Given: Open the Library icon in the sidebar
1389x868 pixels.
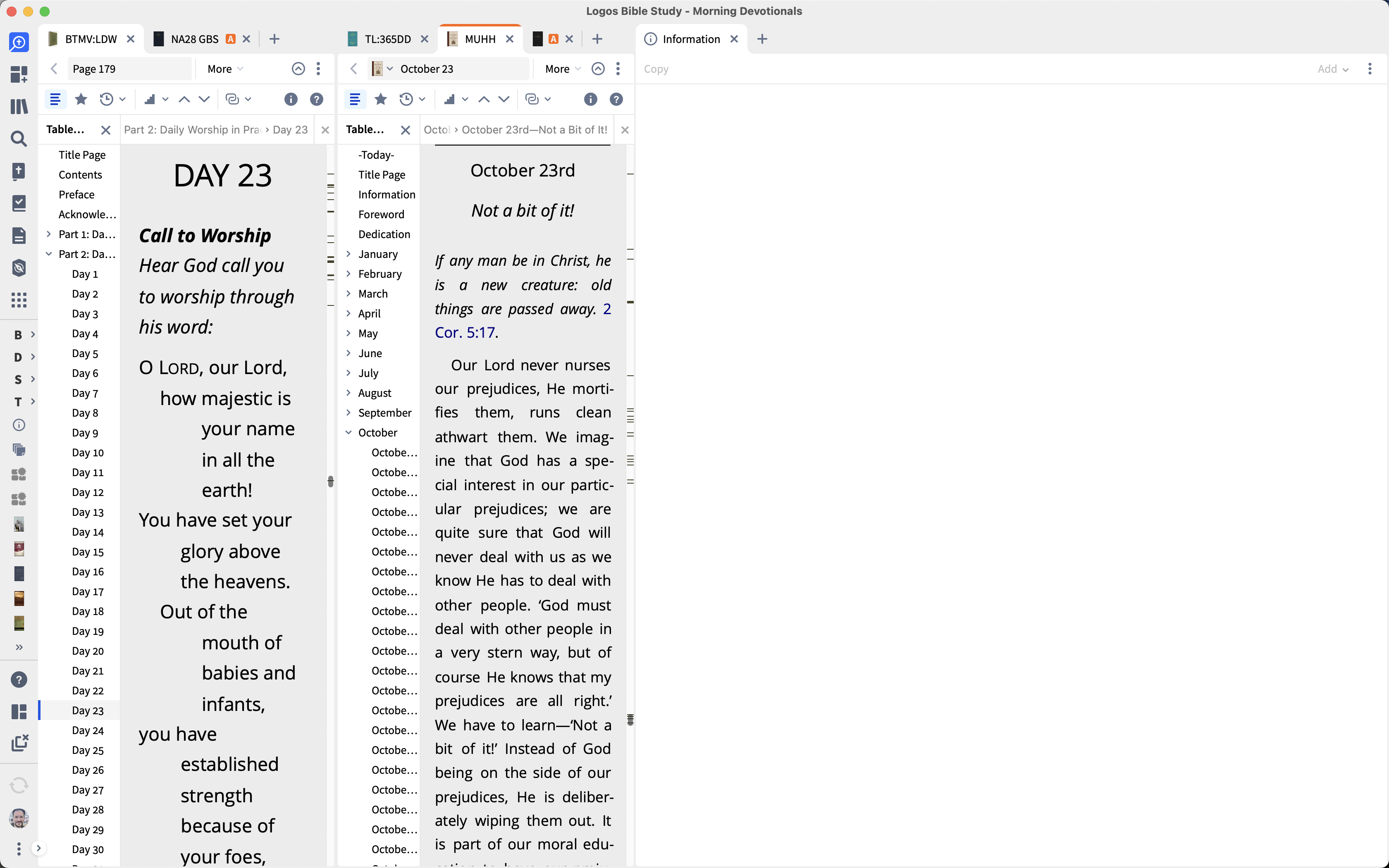Looking at the screenshot, I should pyautogui.click(x=19, y=106).
